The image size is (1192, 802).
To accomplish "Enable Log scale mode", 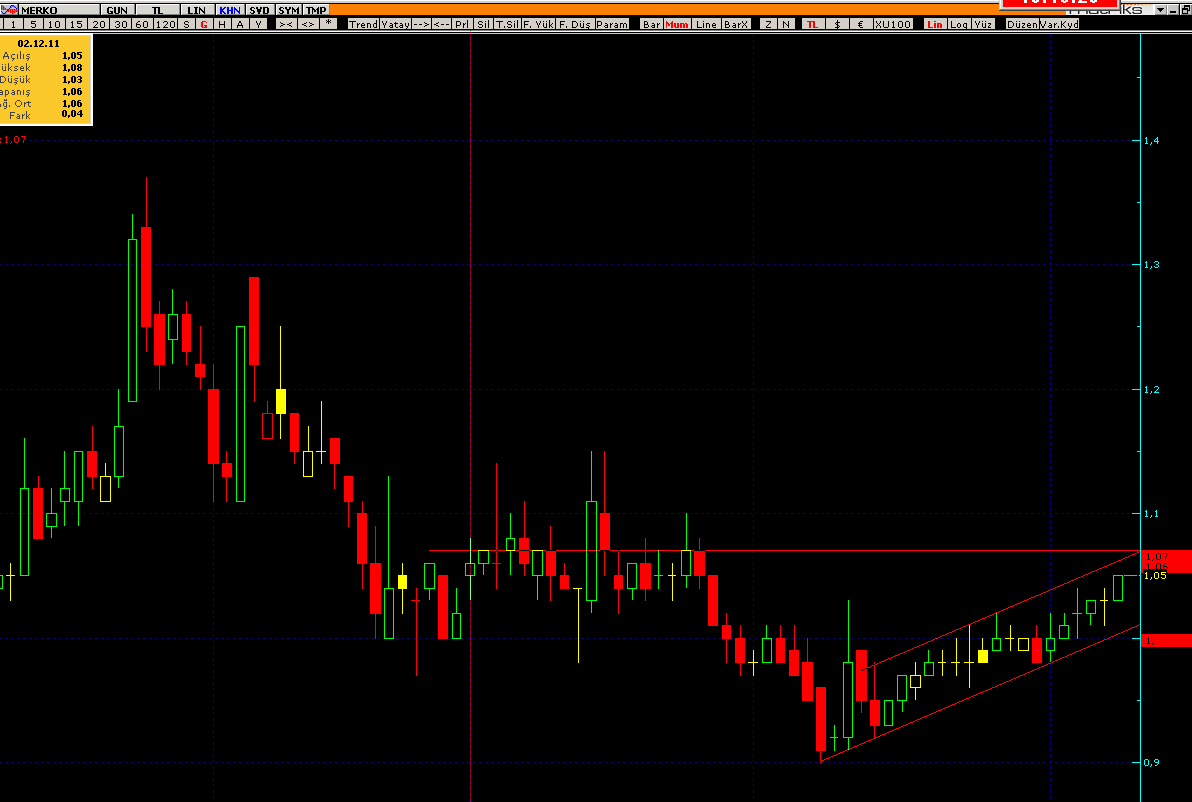I will [959, 24].
